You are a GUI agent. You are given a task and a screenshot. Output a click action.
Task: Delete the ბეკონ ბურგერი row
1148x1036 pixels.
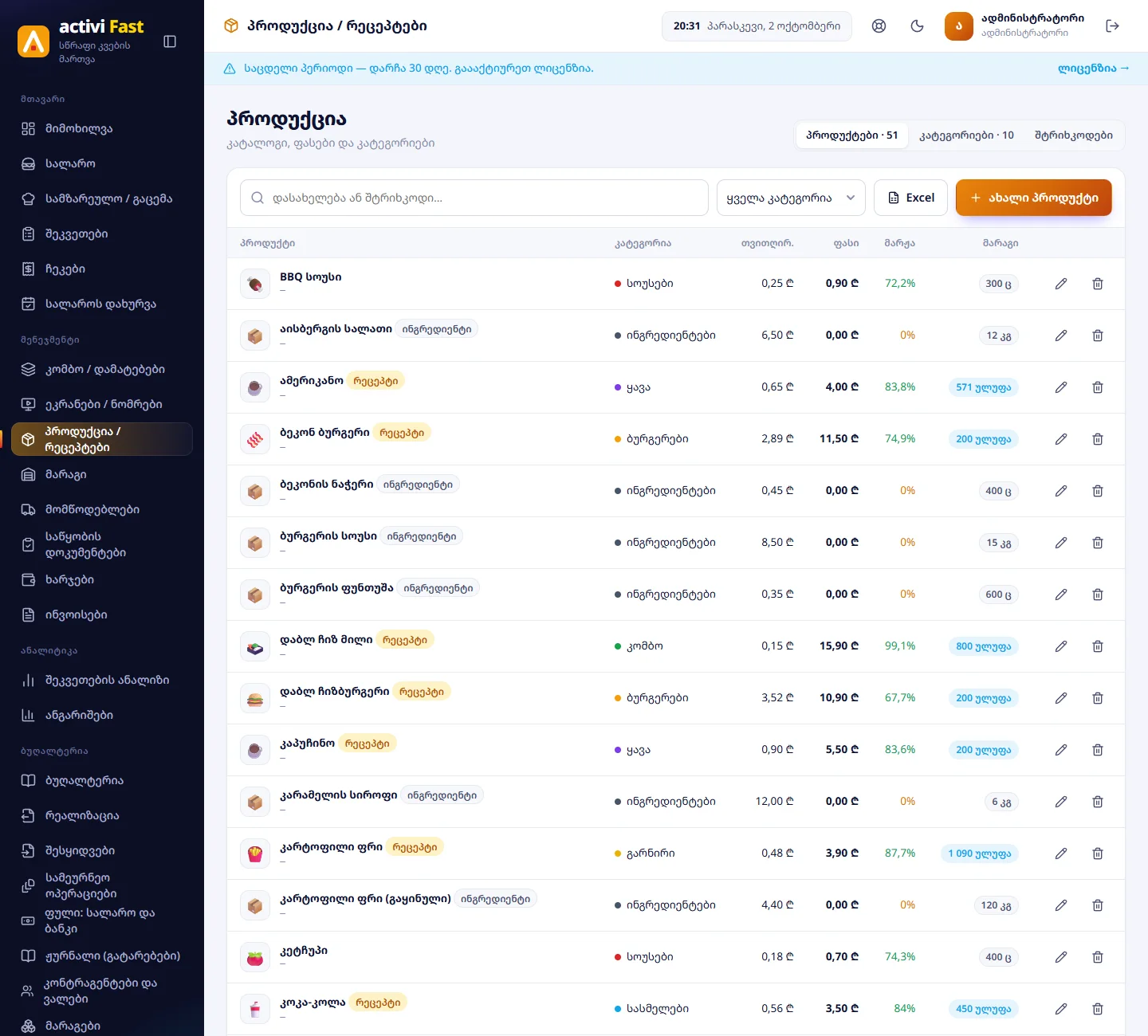(x=1098, y=439)
